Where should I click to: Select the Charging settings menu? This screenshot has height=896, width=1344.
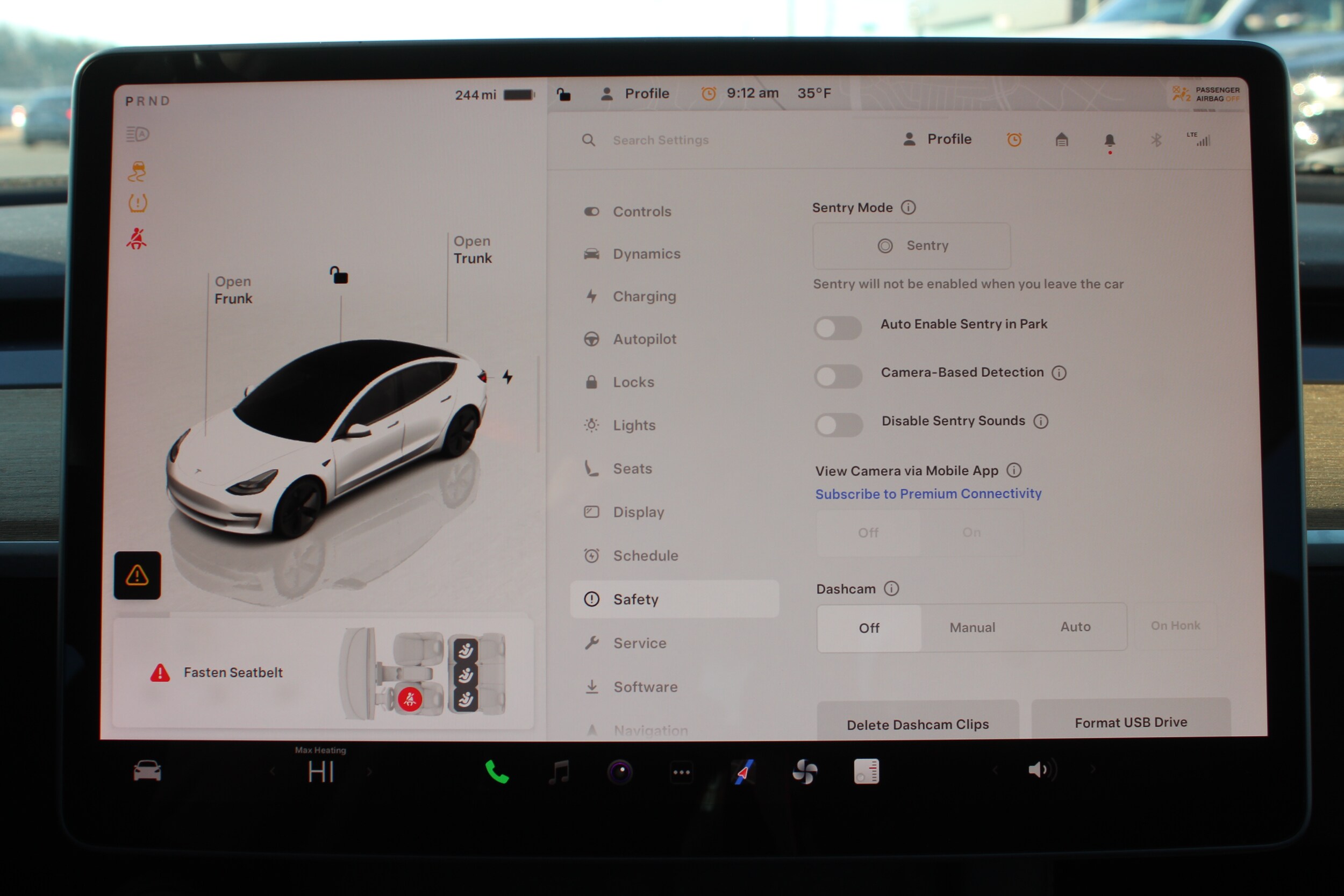[644, 296]
